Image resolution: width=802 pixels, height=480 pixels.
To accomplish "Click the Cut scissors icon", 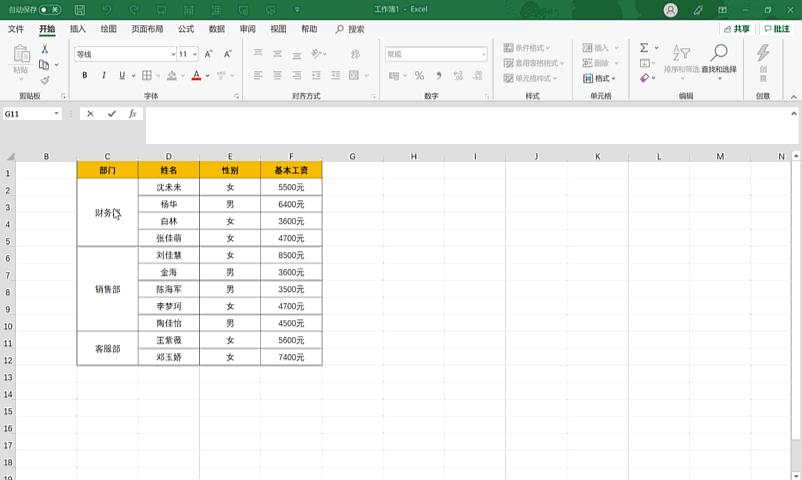I will click(x=44, y=49).
